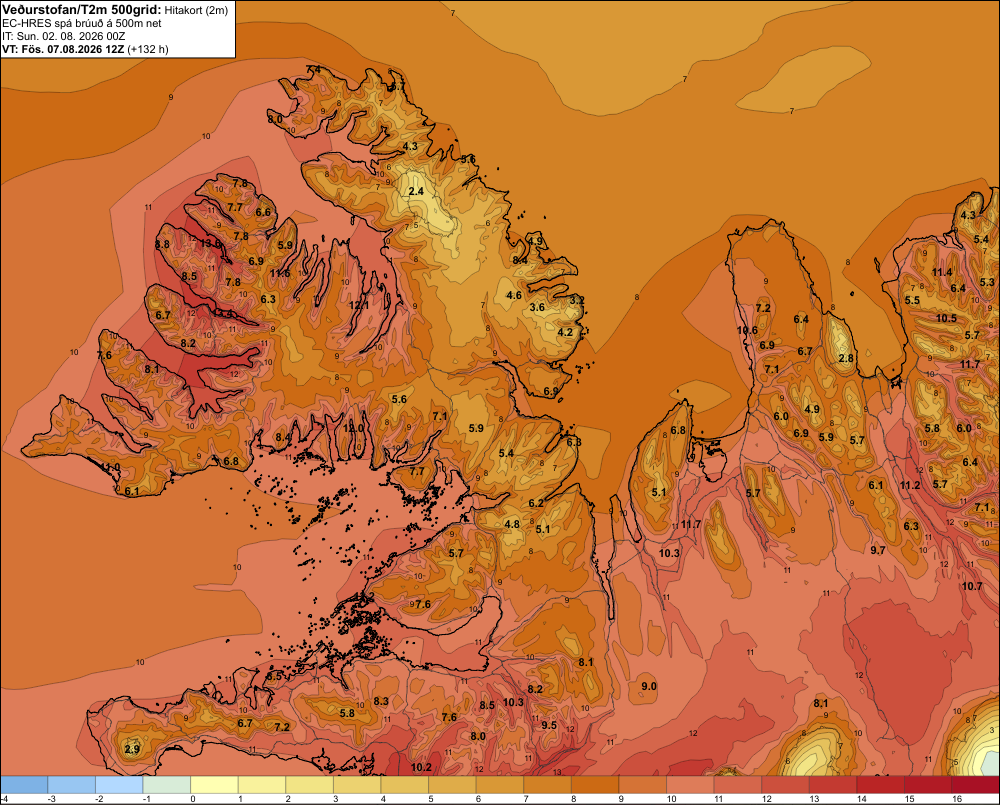Click the legend scale label '10'
Viewport: 1000px width, 805px height.
[671, 799]
